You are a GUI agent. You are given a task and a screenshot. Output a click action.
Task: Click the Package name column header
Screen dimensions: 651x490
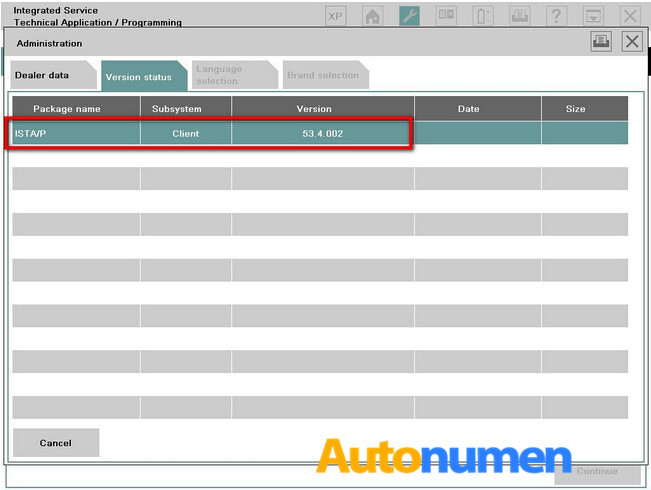coord(76,109)
